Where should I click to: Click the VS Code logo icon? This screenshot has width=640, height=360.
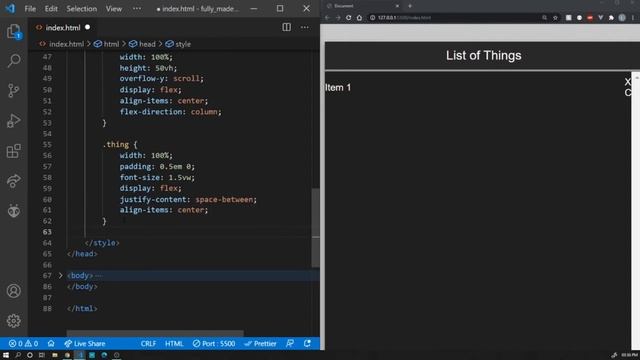(10, 8)
